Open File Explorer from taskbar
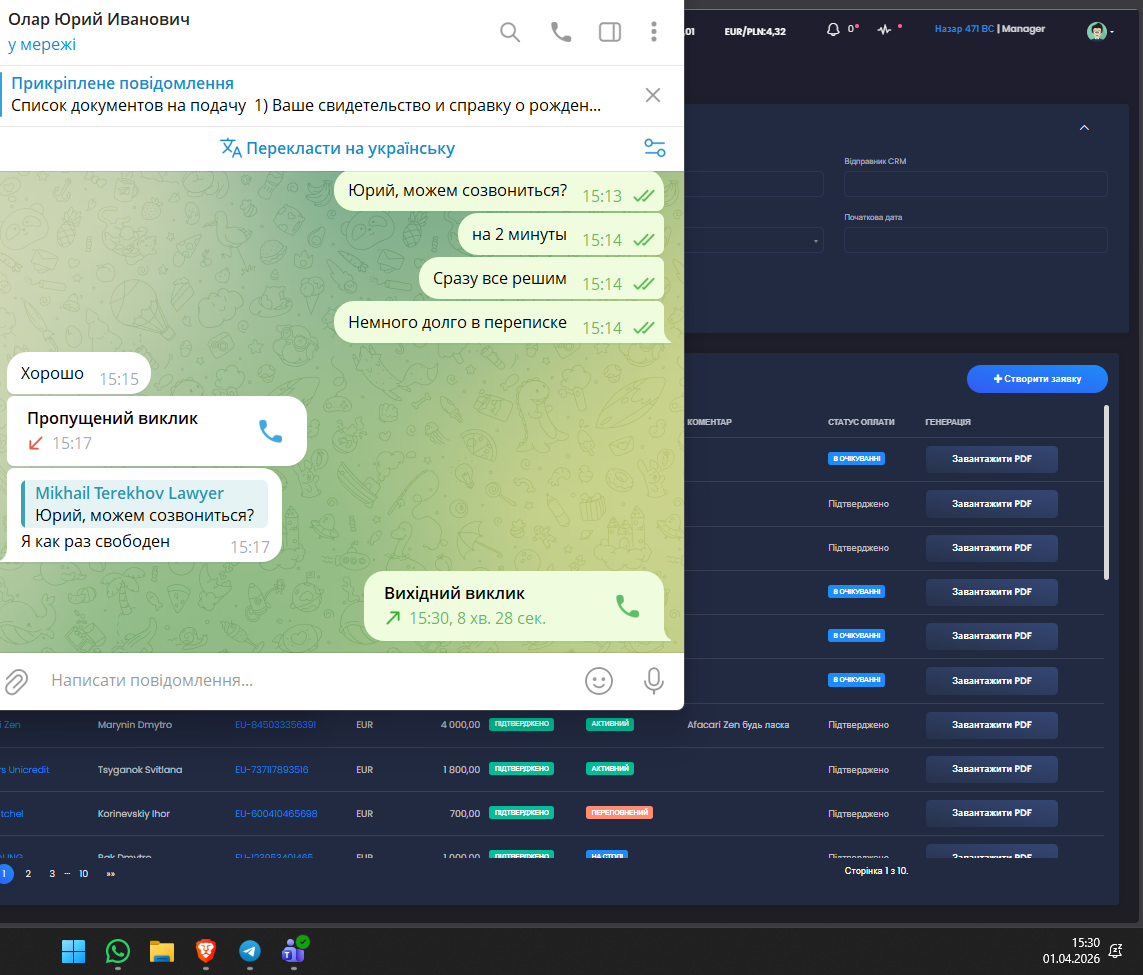This screenshot has width=1143, height=975. click(x=162, y=951)
